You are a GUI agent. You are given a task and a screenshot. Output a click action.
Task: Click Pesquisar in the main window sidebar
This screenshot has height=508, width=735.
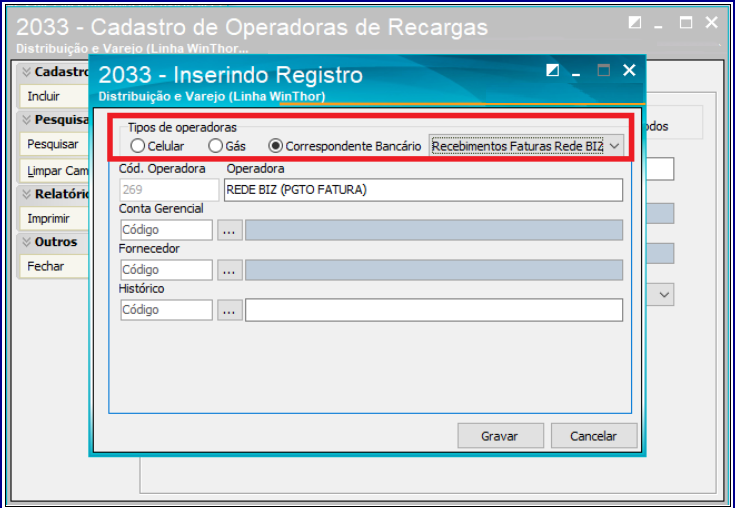[x=54, y=144]
